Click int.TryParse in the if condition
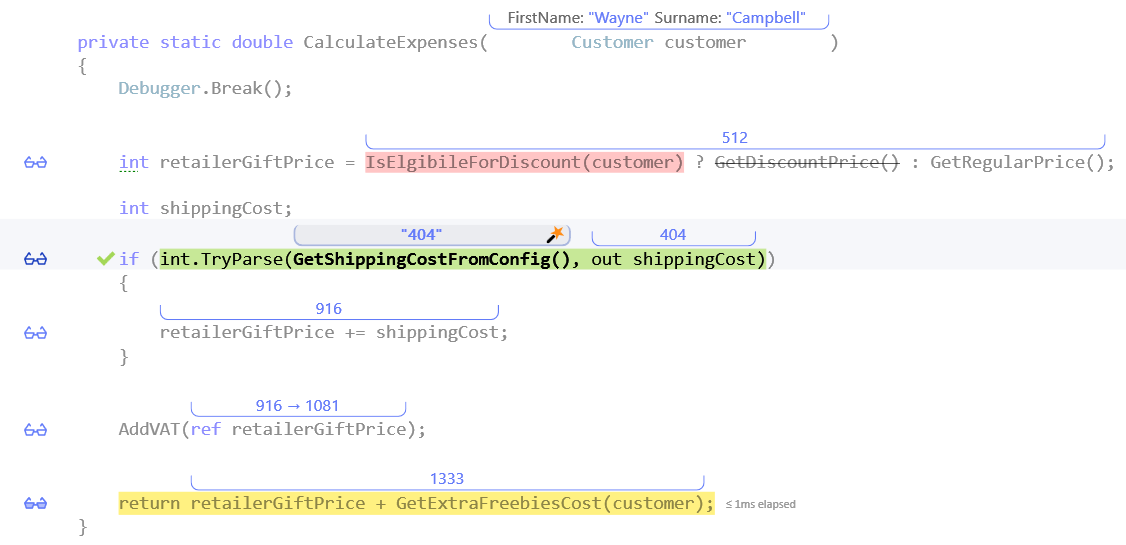This screenshot has width=1126, height=545. [x=221, y=259]
